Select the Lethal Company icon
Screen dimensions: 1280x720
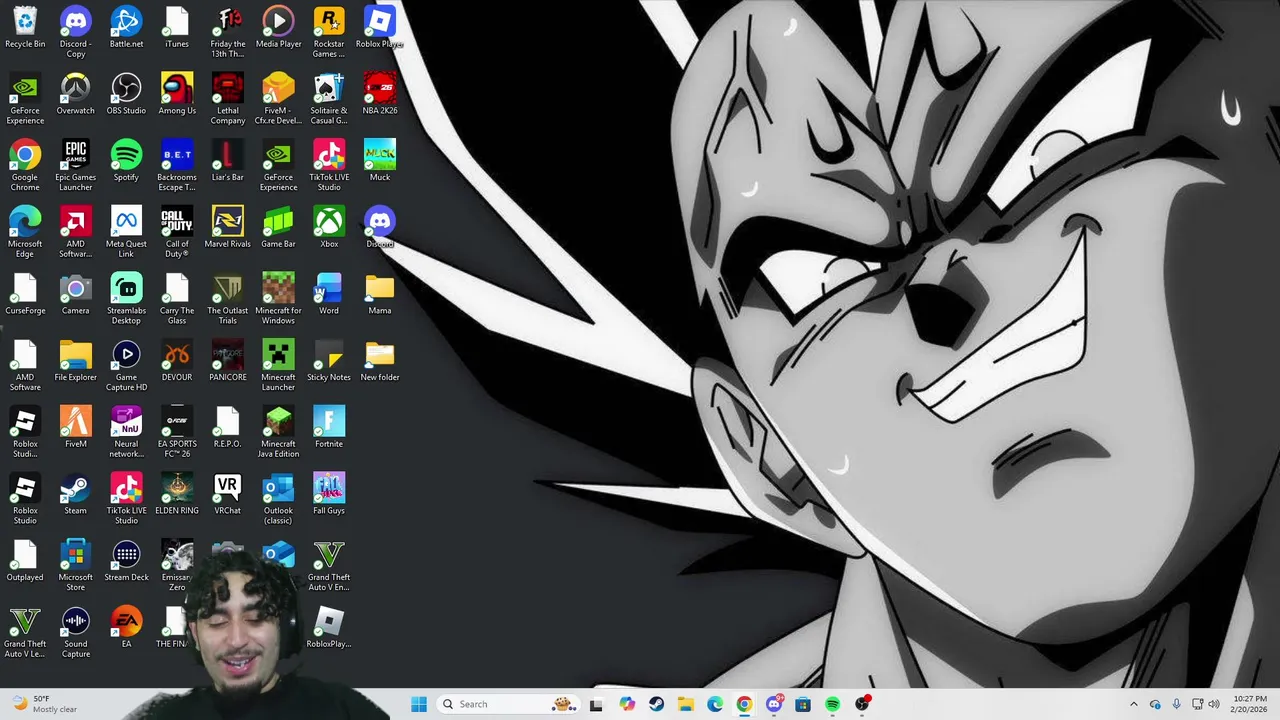pos(228,100)
